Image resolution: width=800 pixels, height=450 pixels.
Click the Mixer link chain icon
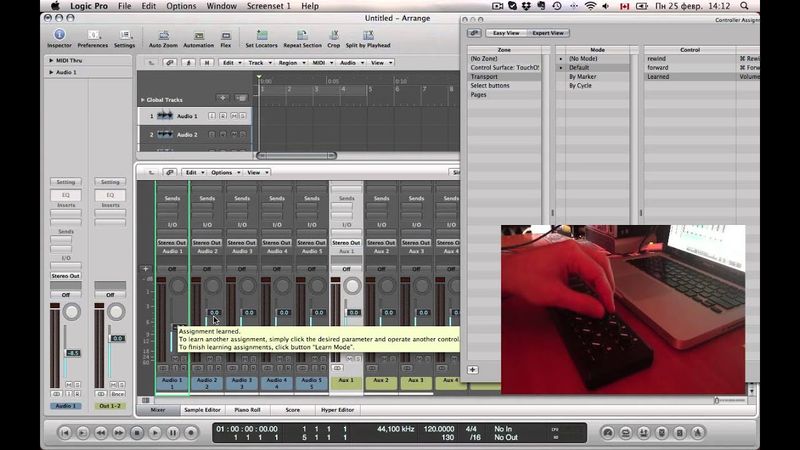coord(170,172)
